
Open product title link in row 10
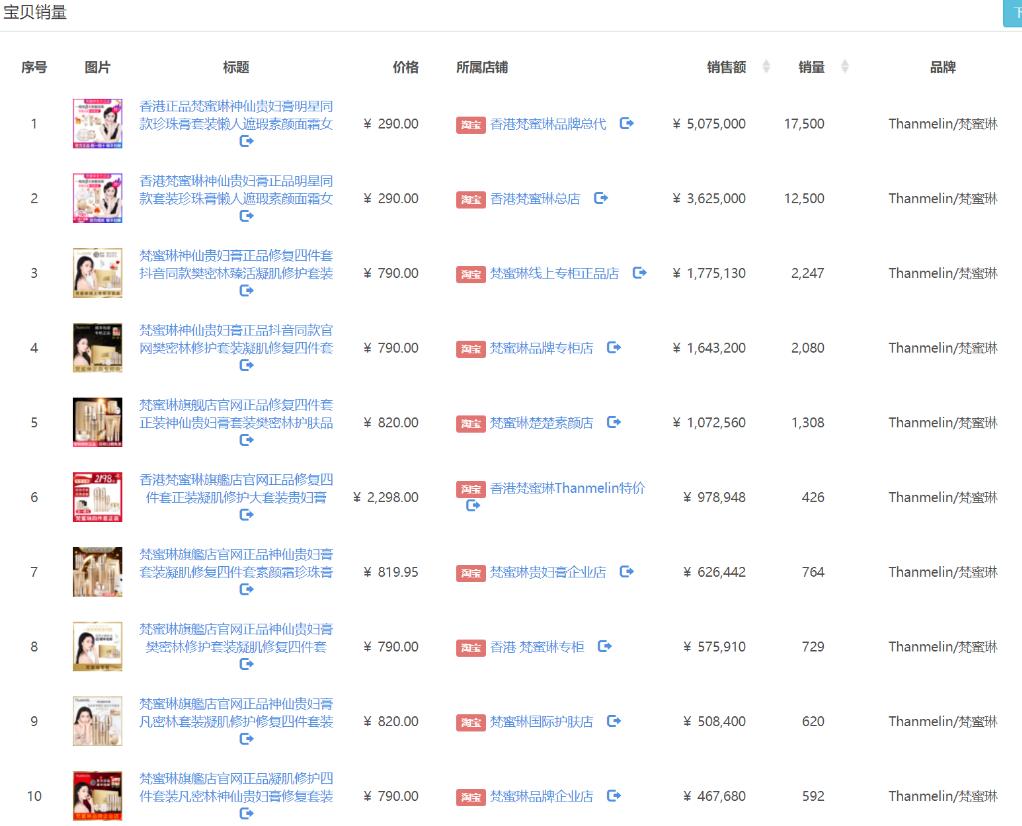[236, 787]
